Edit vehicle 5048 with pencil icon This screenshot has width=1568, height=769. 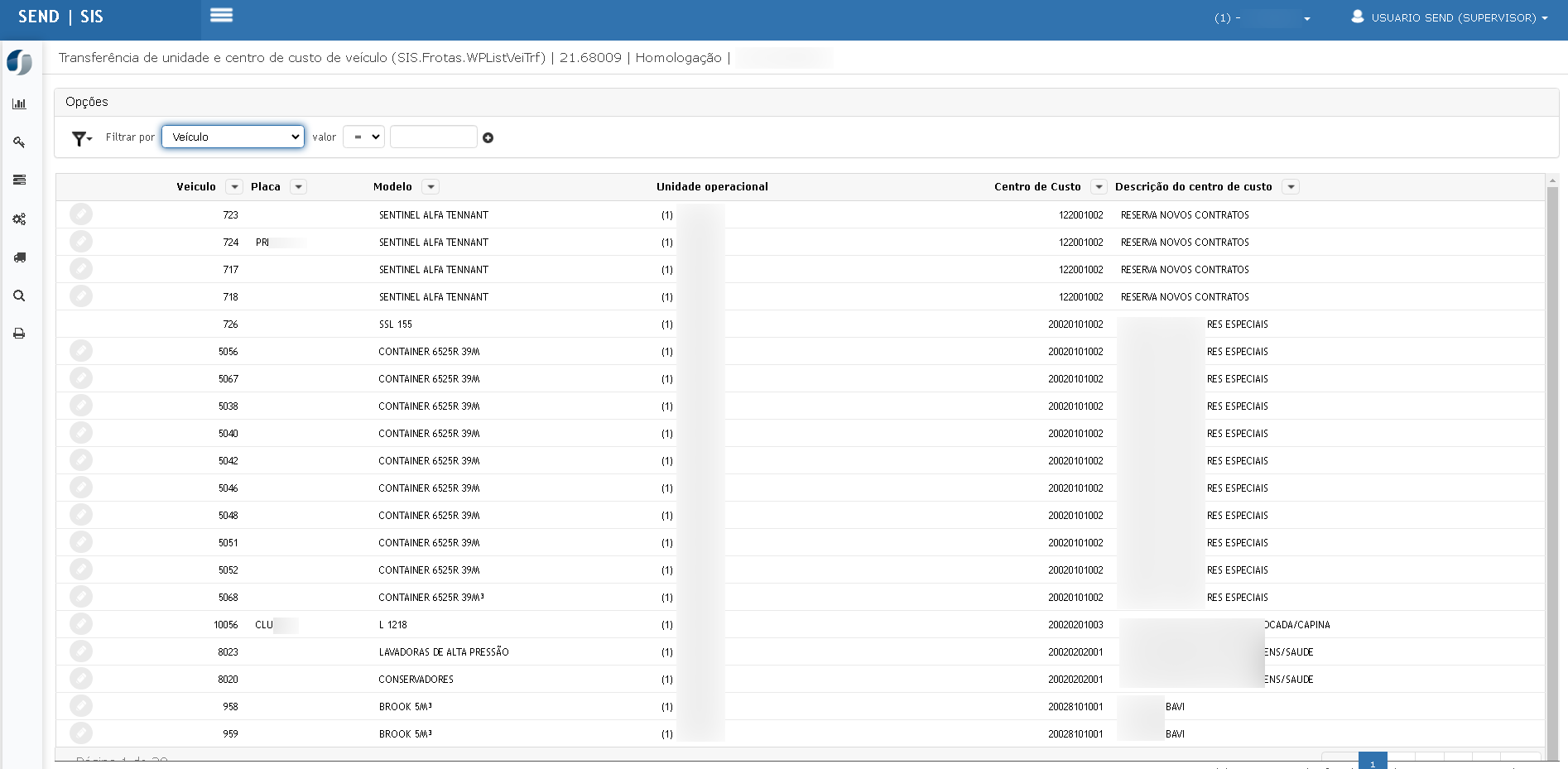coord(81,515)
